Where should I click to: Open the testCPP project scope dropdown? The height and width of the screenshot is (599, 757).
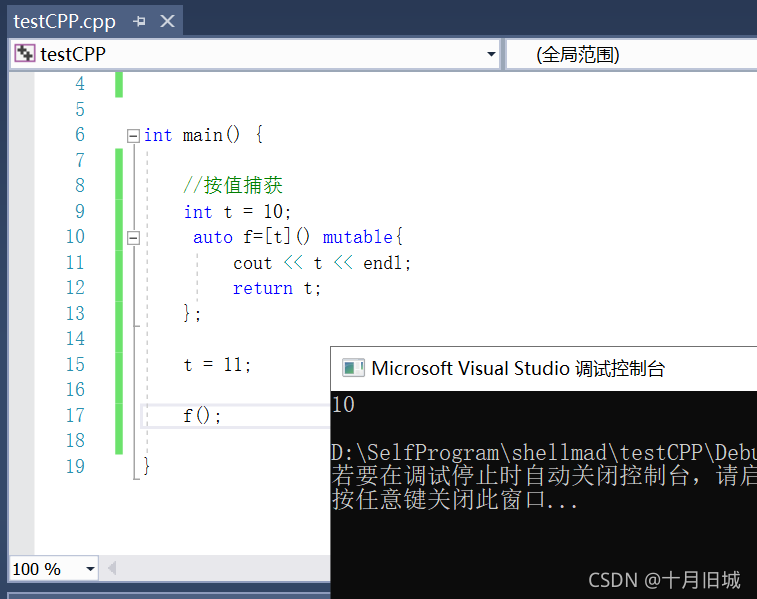[491, 54]
